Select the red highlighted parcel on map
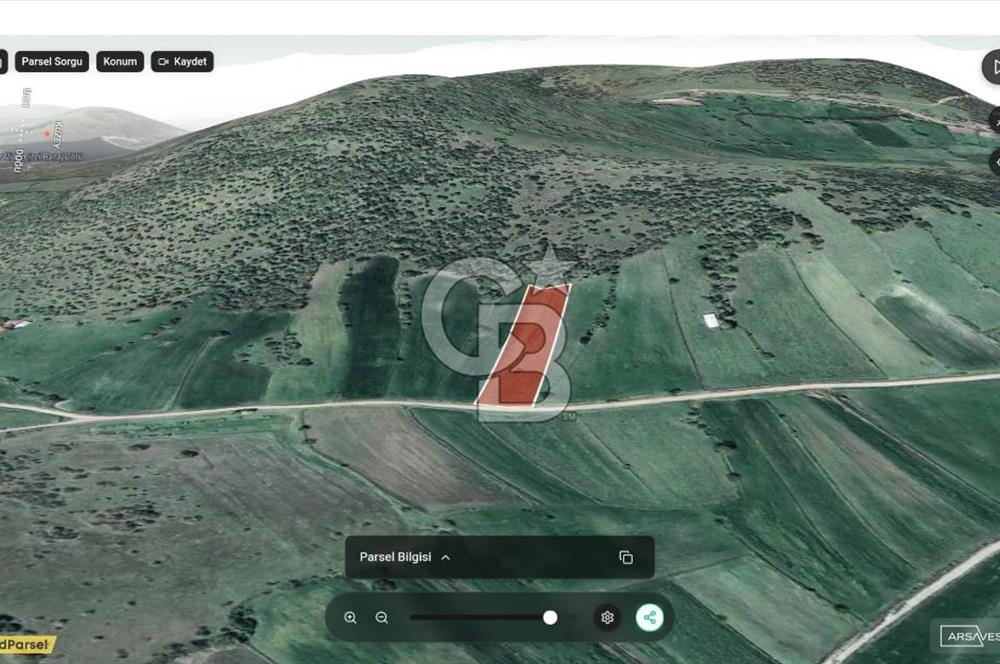 [x=524, y=344]
